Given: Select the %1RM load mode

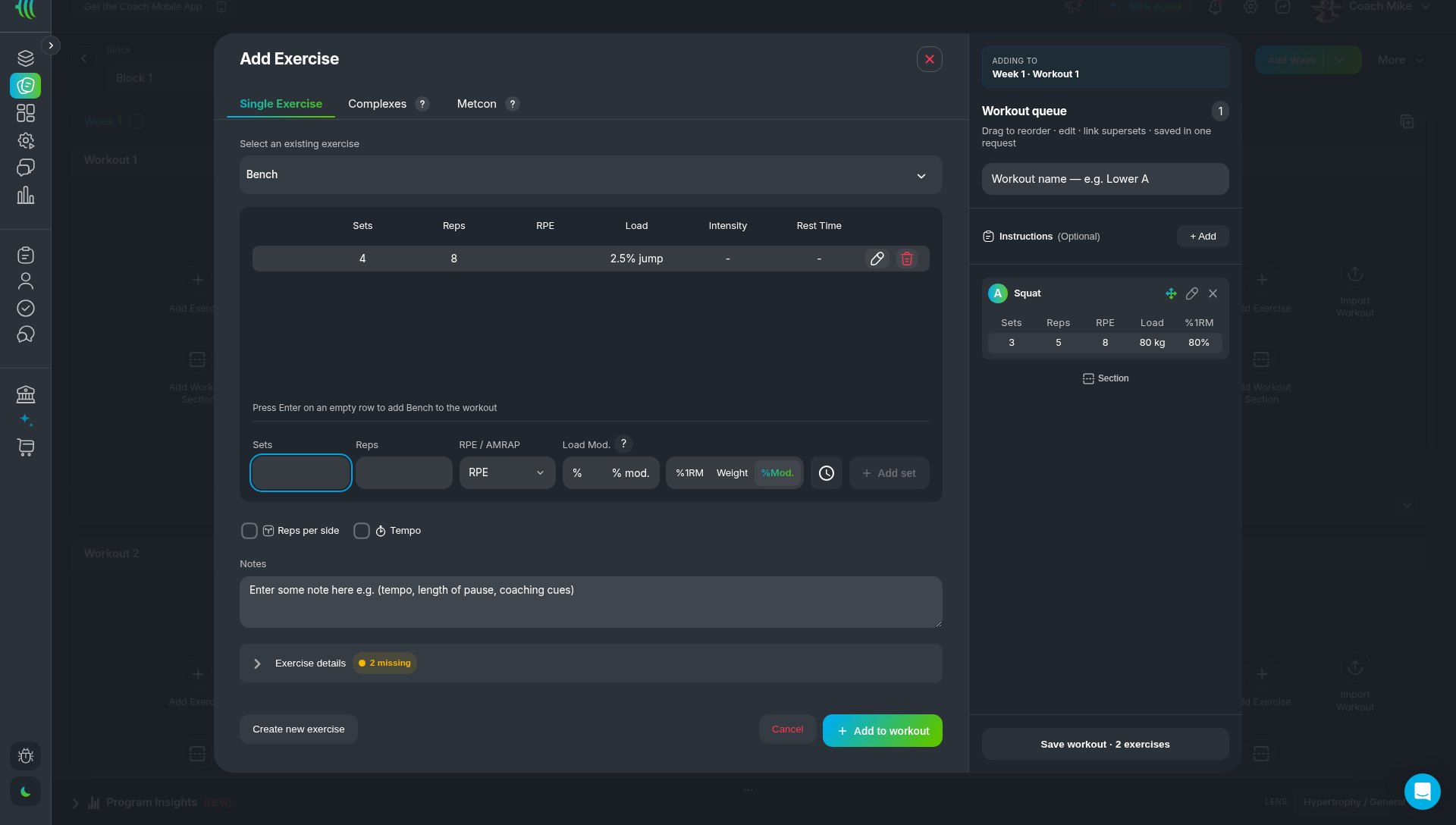Looking at the screenshot, I should [x=689, y=473].
